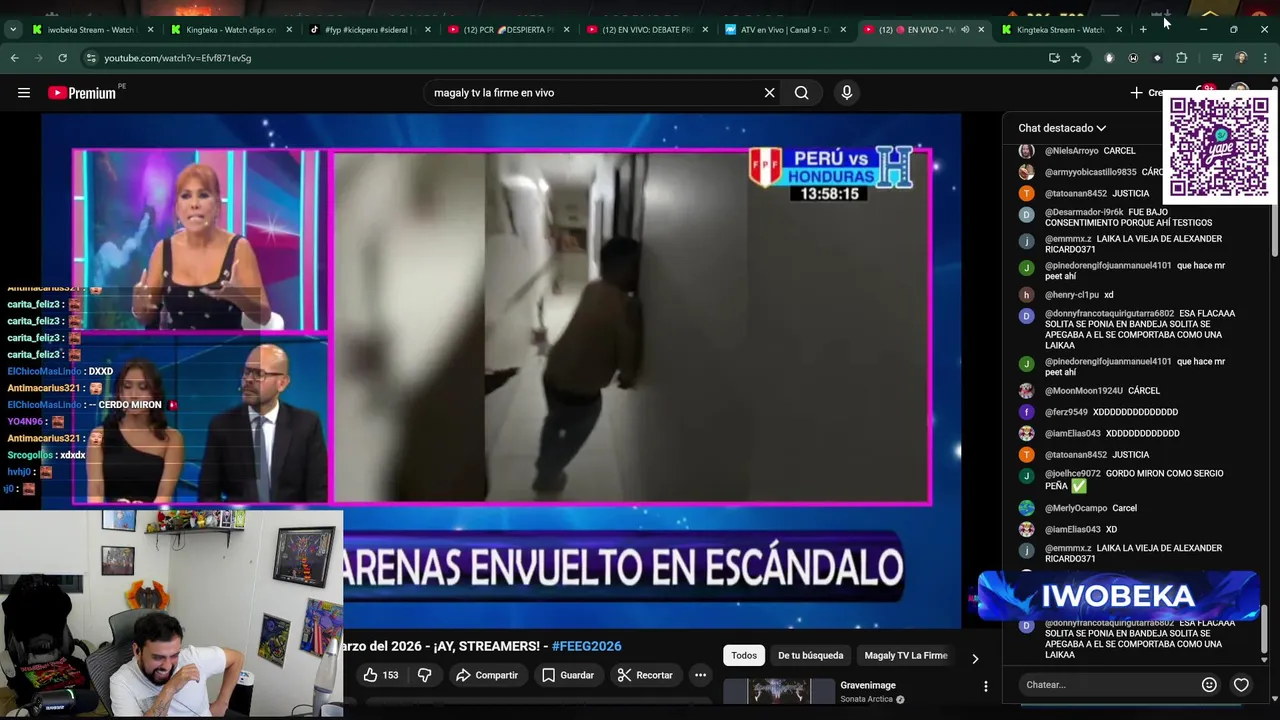Start voice search with the microphone
The width and height of the screenshot is (1280, 720).
click(846, 93)
